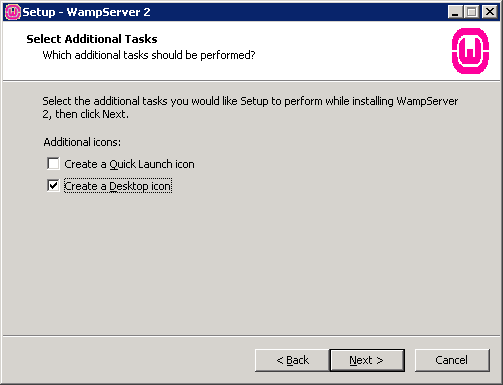This screenshot has height=385, width=503.
Task: Go back with the < Back button
Action: coord(292,360)
